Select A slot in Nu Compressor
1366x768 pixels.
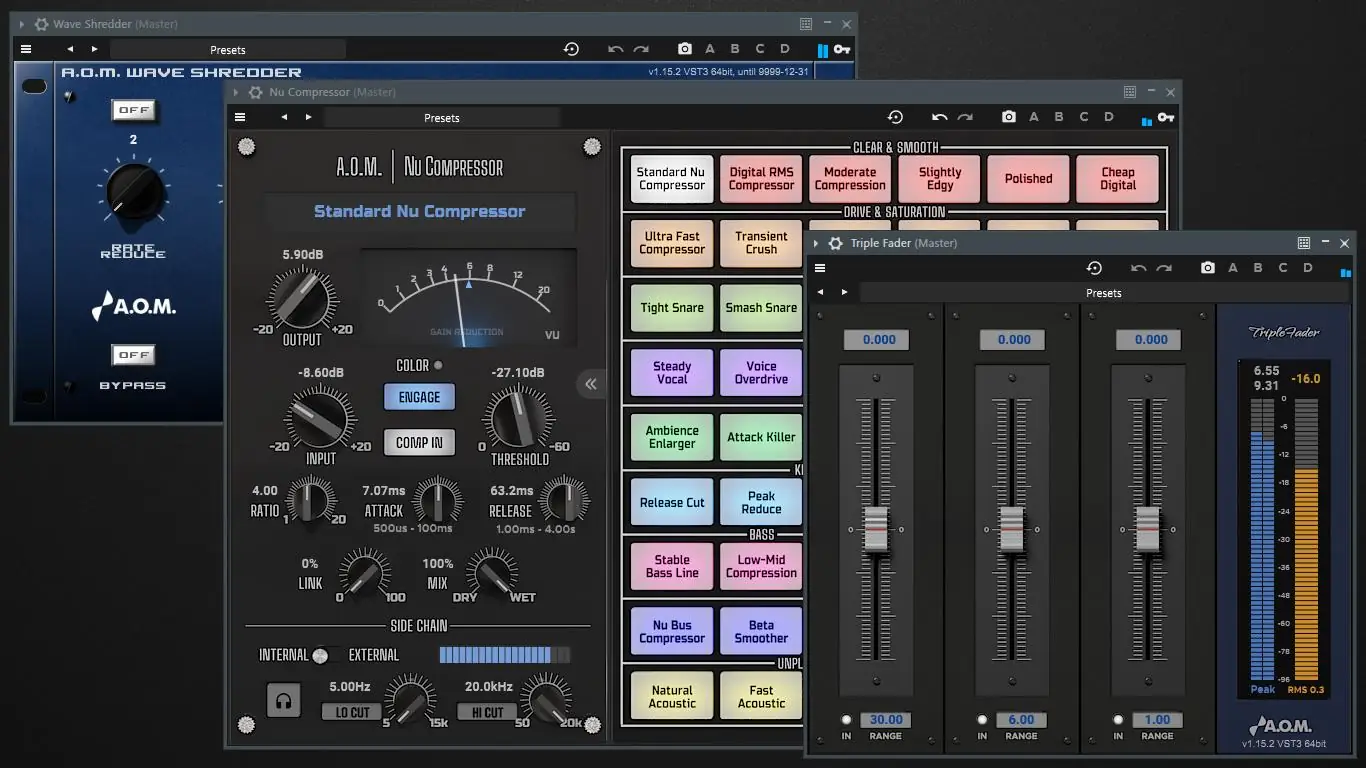tap(1034, 117)
